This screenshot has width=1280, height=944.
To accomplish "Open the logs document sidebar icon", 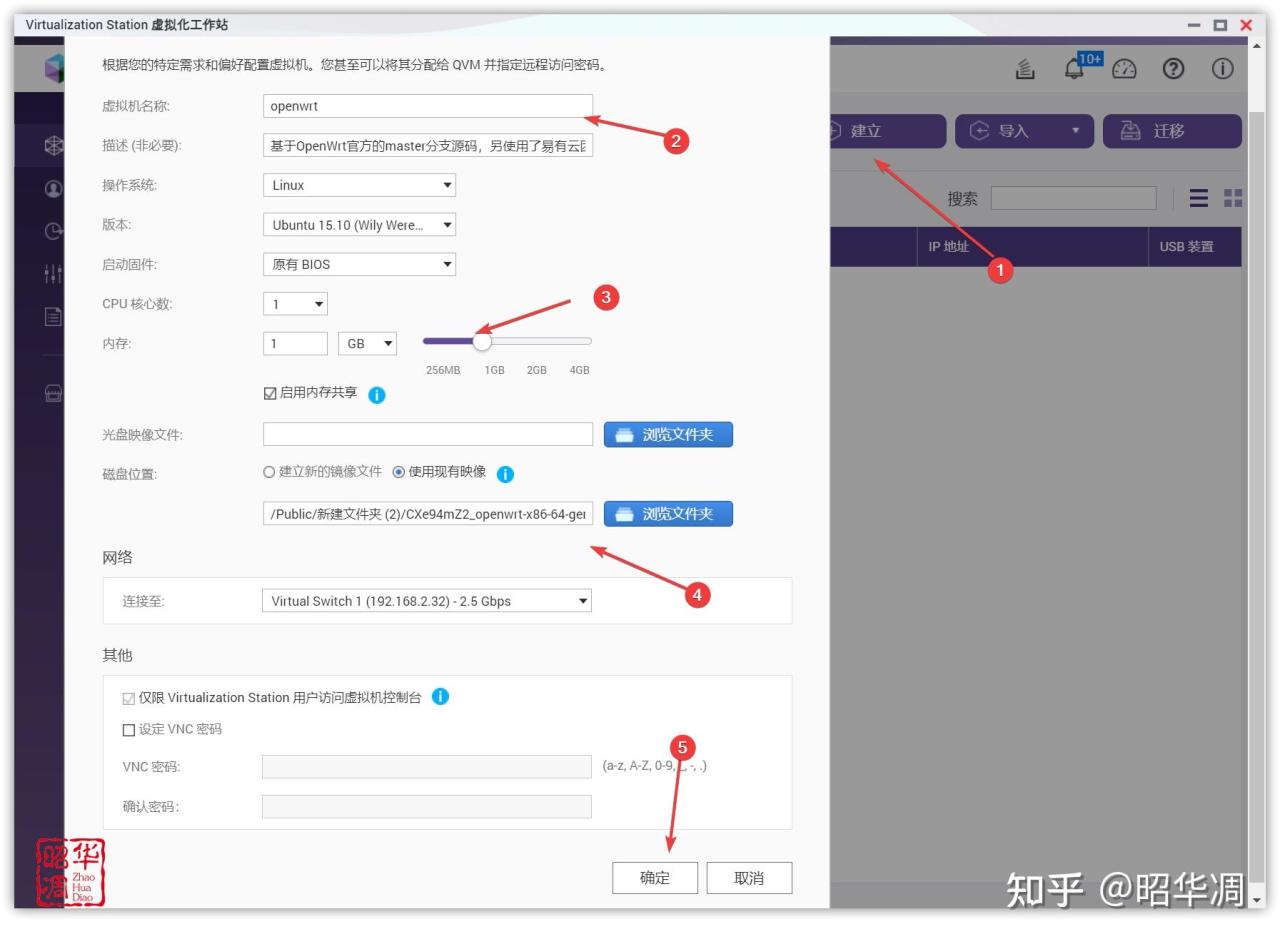I will coord(53,316).
